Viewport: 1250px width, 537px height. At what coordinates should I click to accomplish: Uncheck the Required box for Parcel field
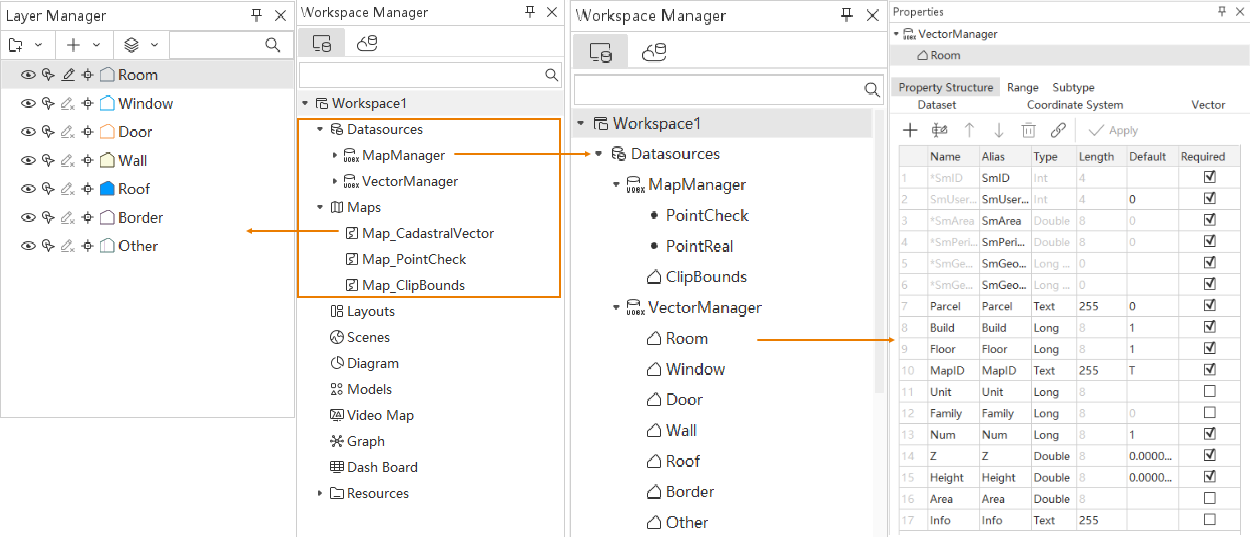tap(1209, 306)
